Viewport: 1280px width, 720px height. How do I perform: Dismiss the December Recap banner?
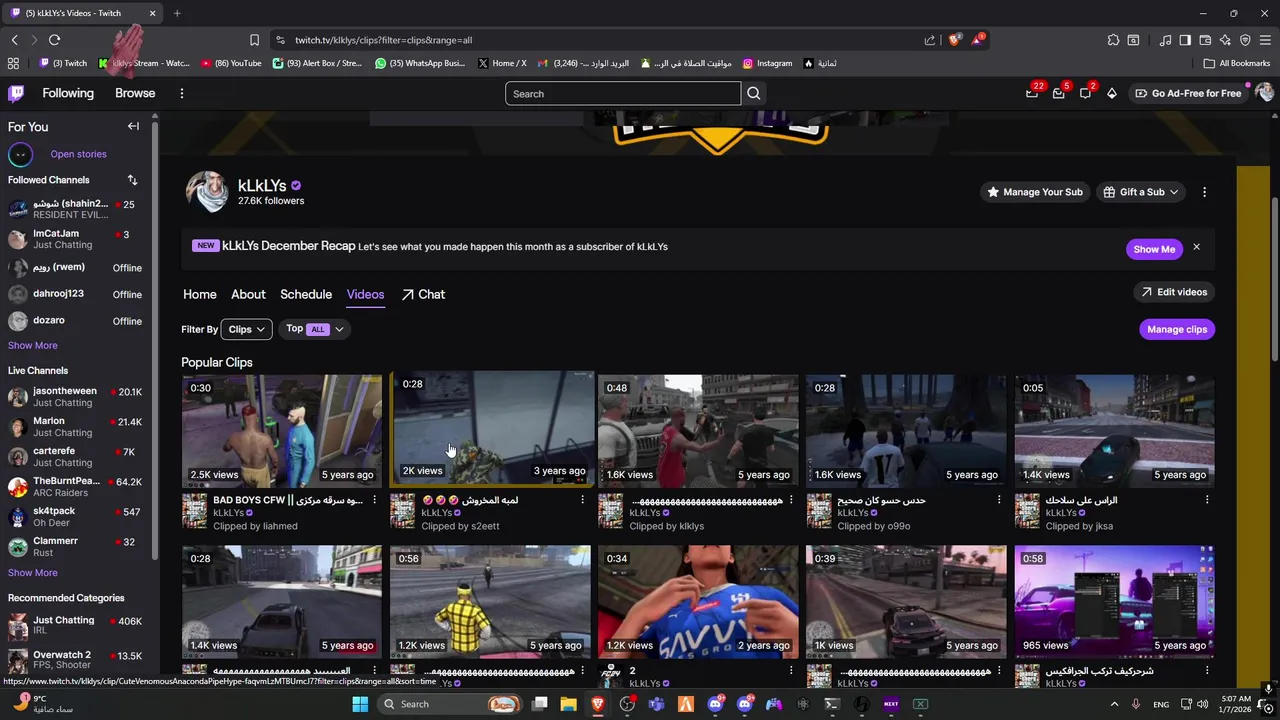[1196, 247]
